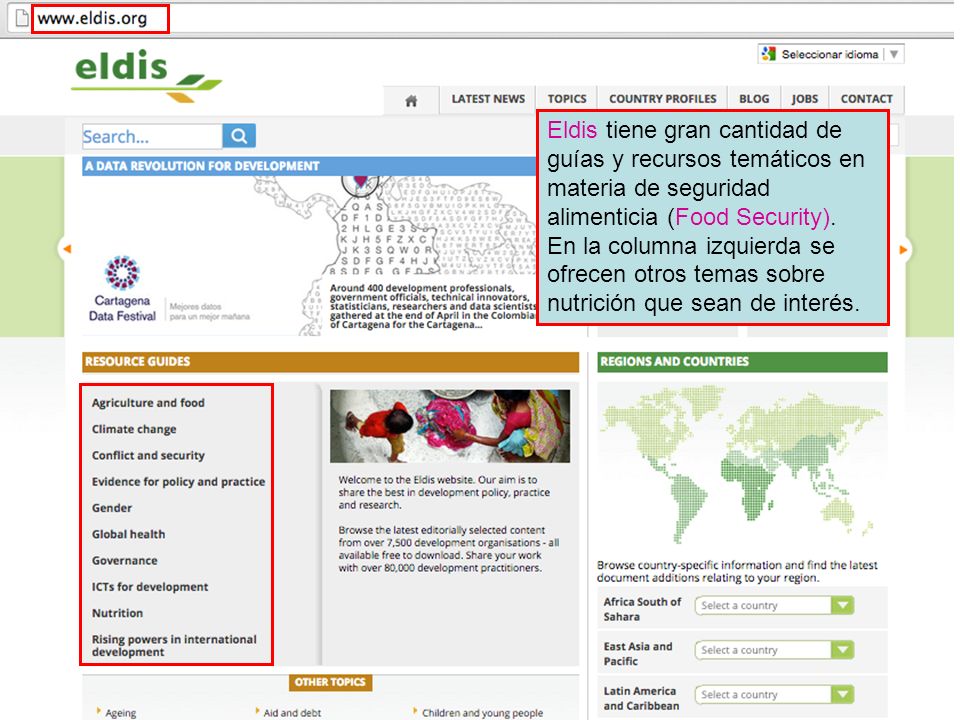The width and height of the screenshot is (960, 720).
Task: Expand Africa South of Sahara country dropdown
Action: 774,606
